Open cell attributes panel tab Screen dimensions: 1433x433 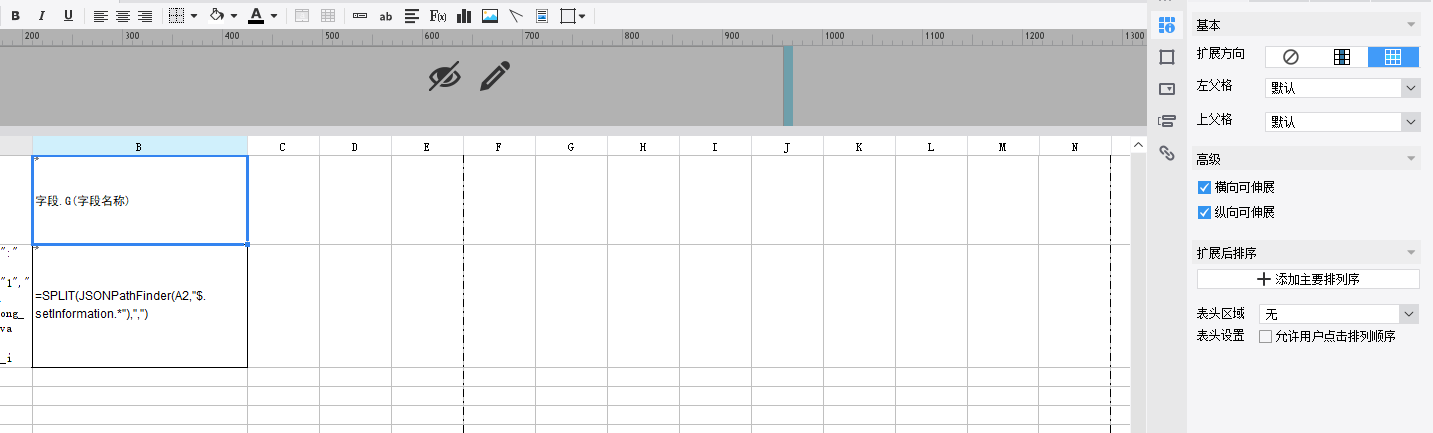pyautogui.click(x=1166, y=25)
